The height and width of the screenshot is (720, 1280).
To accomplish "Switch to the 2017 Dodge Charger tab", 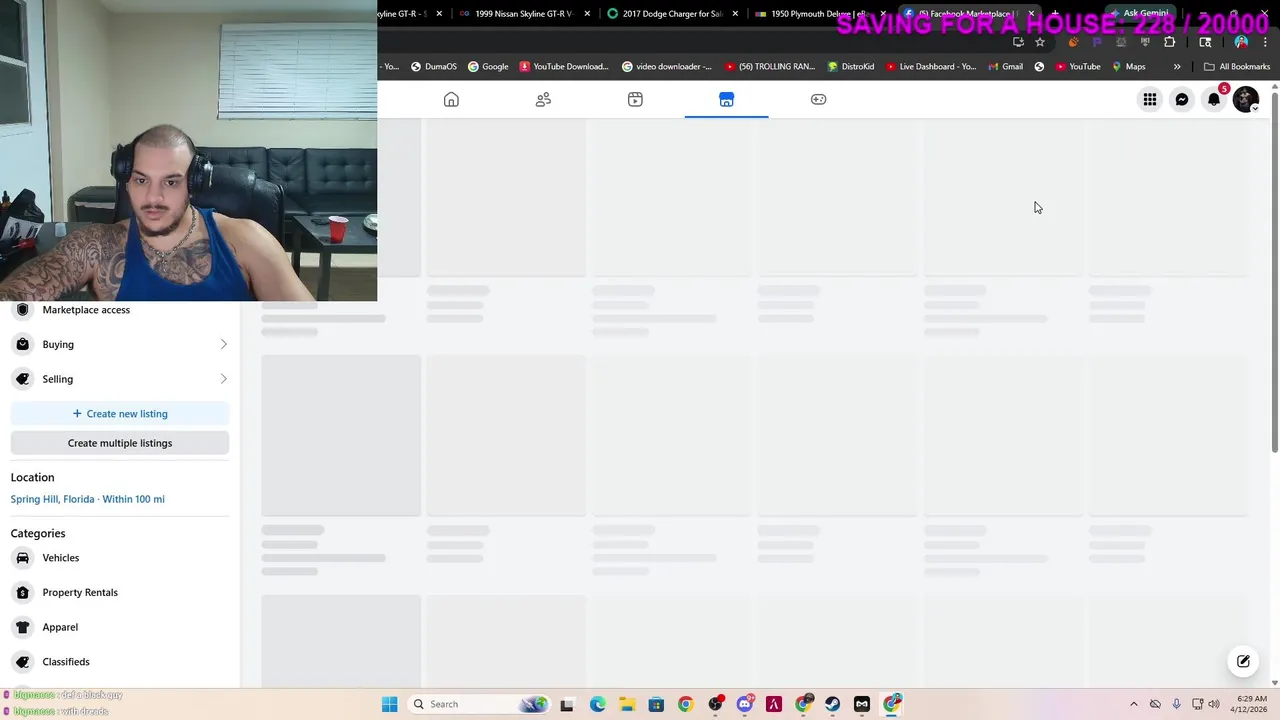I will 671,14.
